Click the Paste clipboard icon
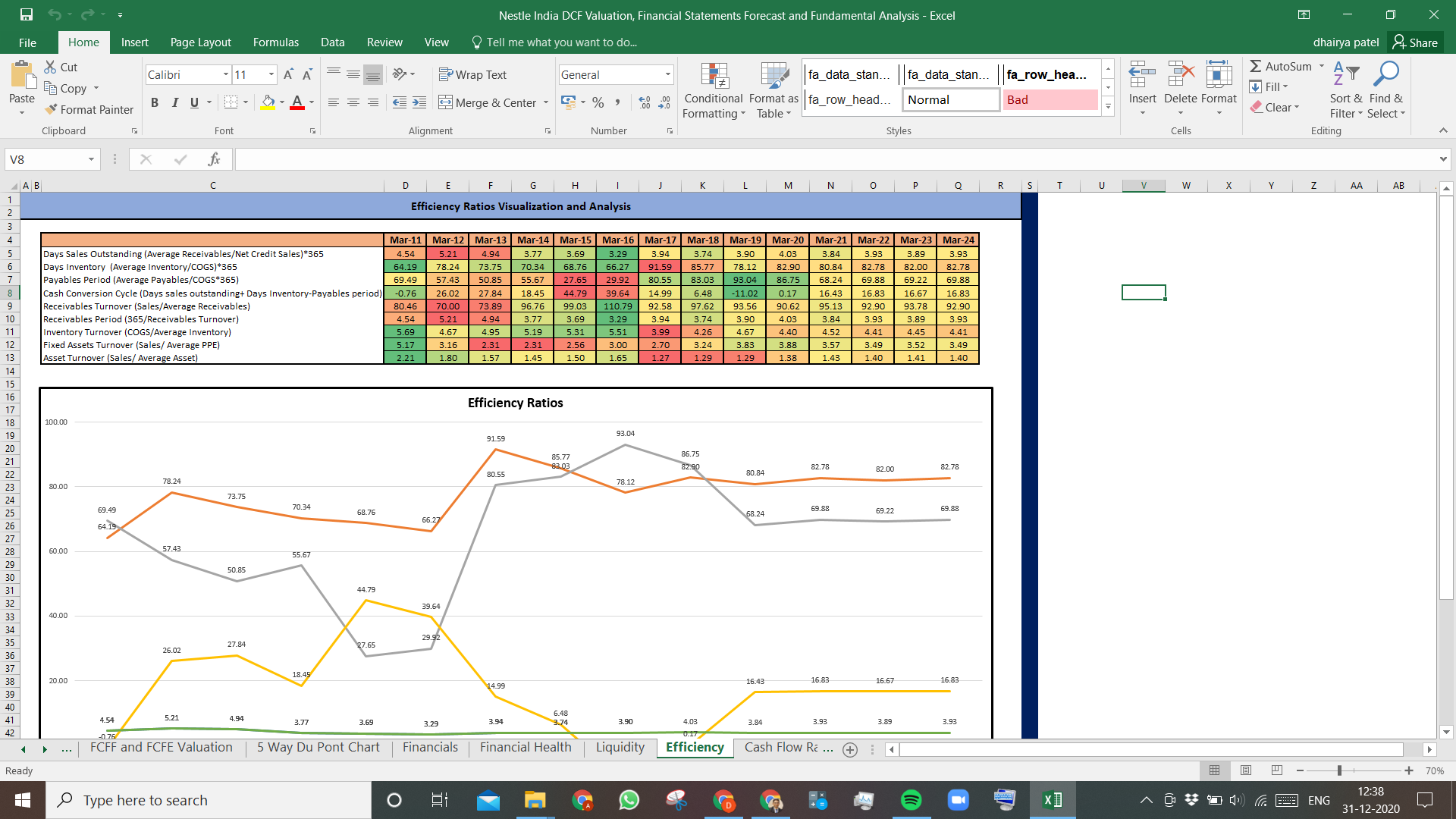The image size is (1456, 819). (x=22, y=76)
